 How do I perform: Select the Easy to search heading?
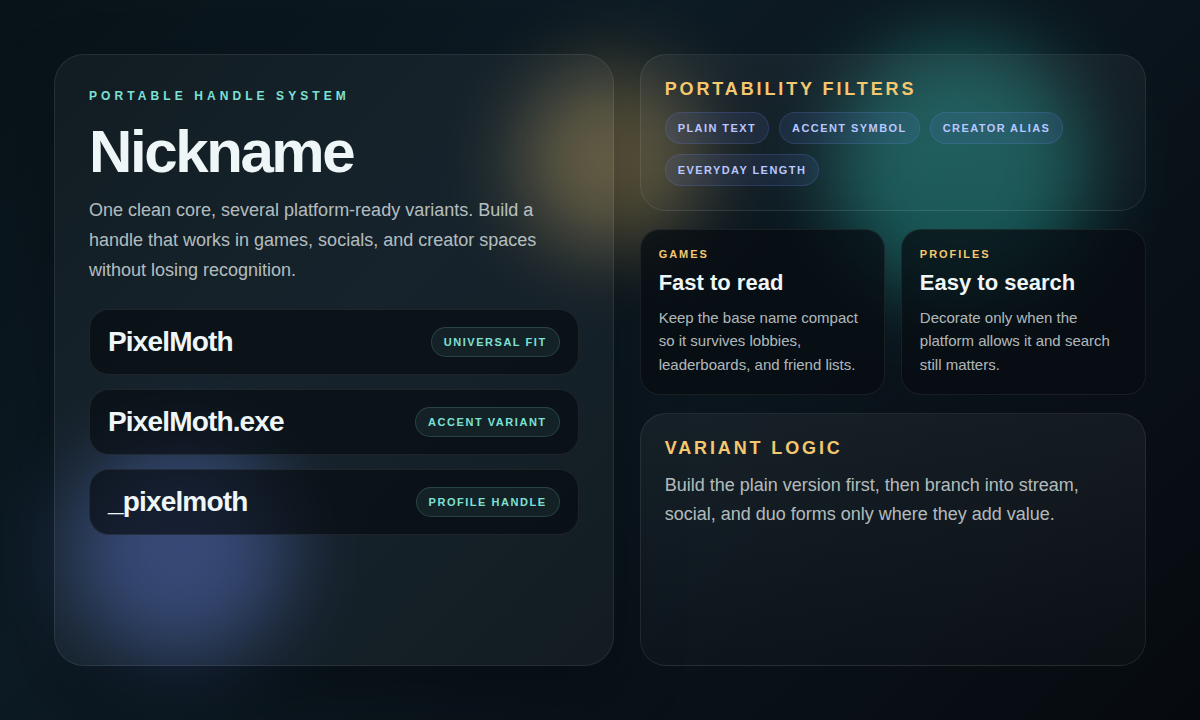tap(997, 282)
